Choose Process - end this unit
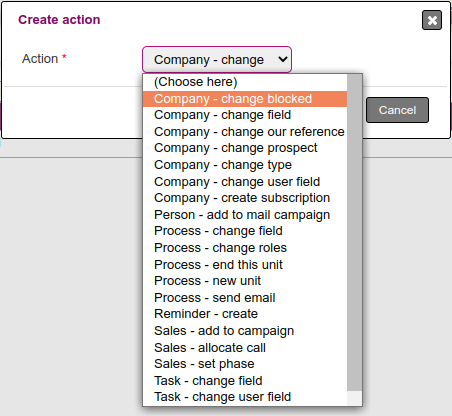 (245, 265)
